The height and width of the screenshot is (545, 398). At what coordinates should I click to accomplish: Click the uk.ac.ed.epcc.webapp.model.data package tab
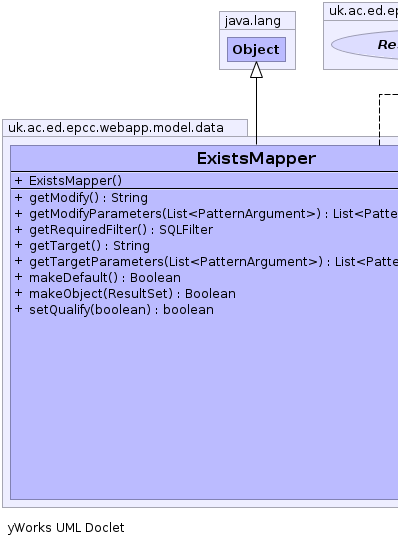pyautogui.click(x=125, y=128)
